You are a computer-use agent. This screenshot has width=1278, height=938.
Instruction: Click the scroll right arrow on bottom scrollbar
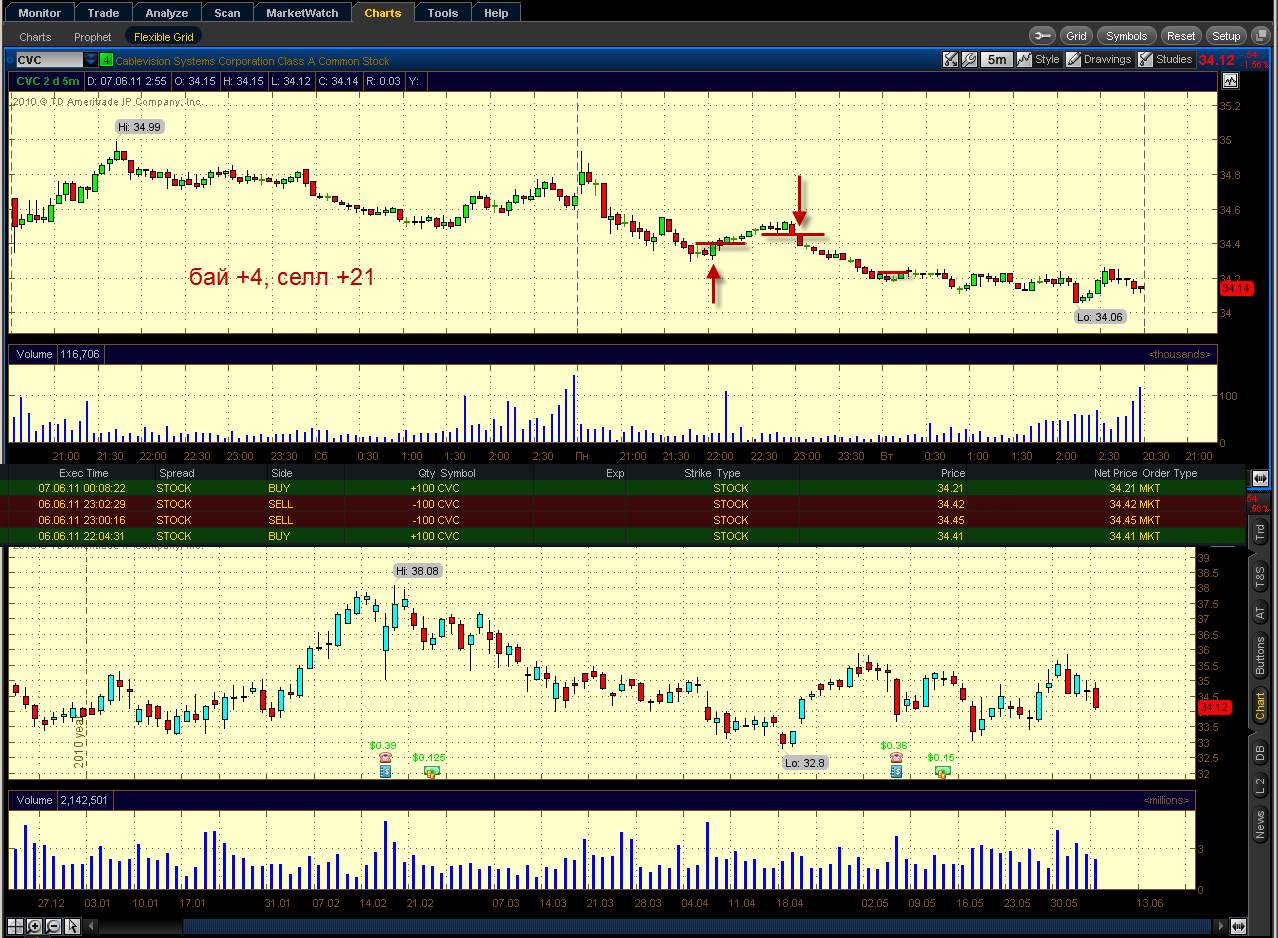click(x=1221, y=926)
